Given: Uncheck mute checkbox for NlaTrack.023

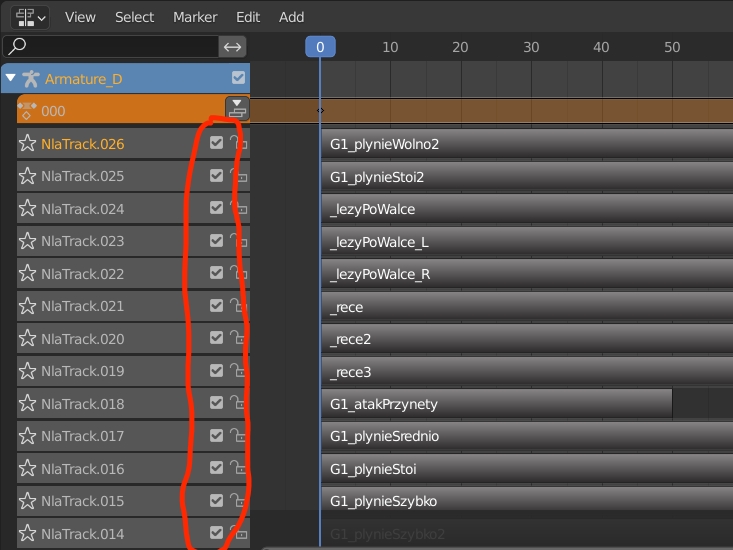Looking at the screenshot, I should pyautogui.click(x=216, y=240).
